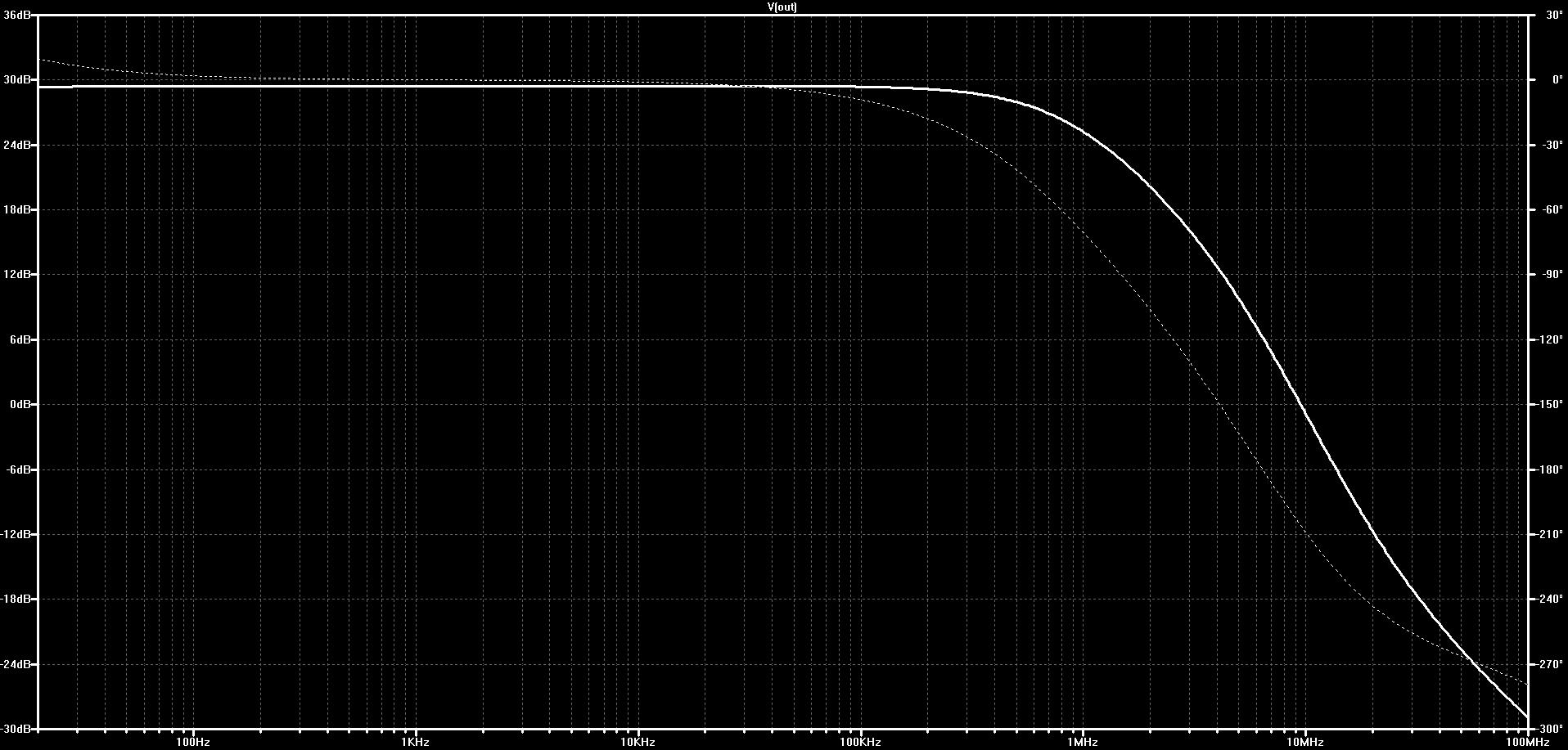Click the -12dB magnitude axis label
The height and width of the screenshot is (750, 1568).
(15, 534)
